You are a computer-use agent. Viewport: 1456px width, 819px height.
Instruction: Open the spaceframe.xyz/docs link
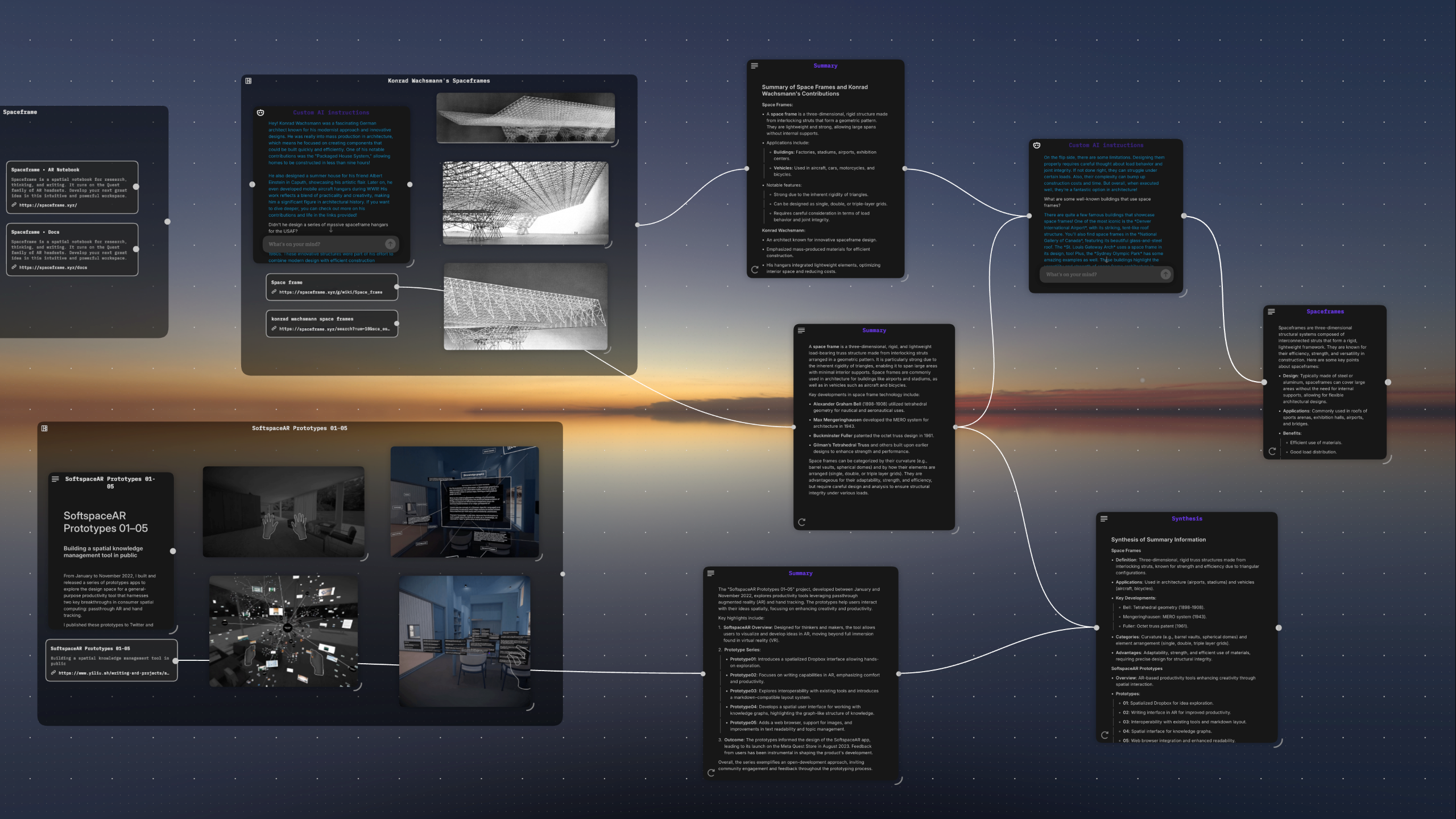[x=53, y=267]
